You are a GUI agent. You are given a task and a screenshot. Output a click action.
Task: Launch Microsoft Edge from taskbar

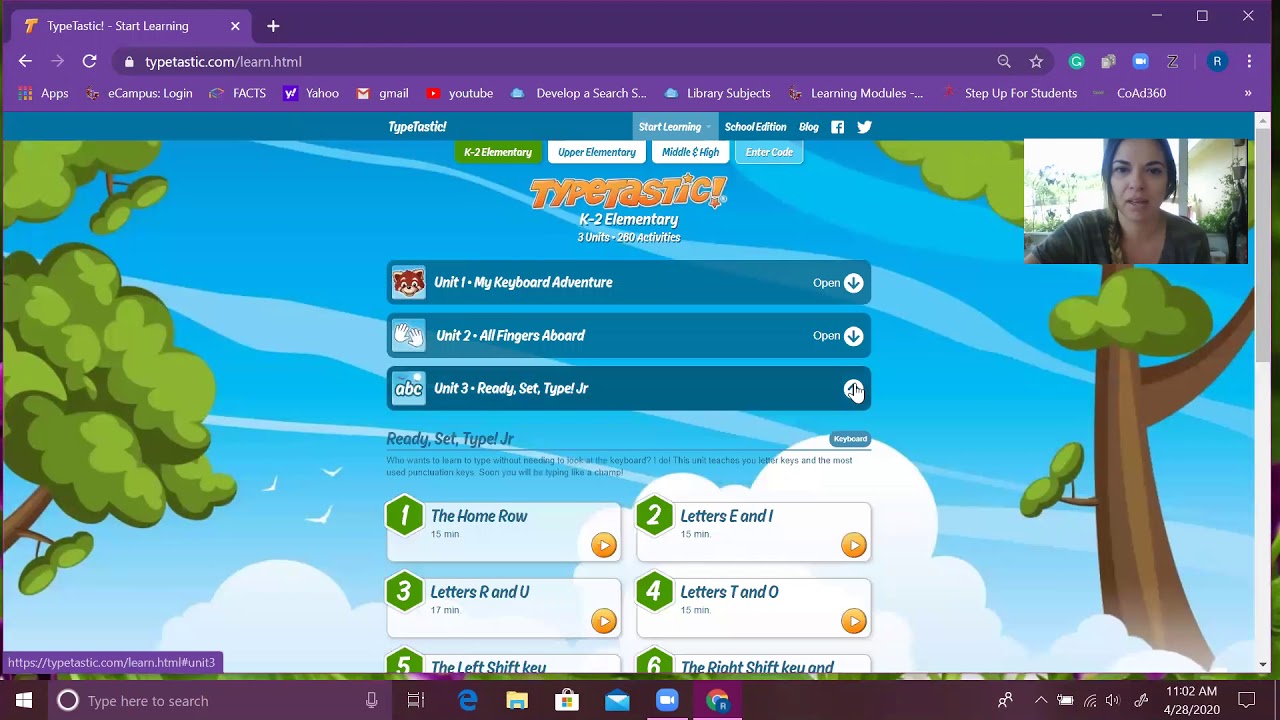click(x=467, y=700)
